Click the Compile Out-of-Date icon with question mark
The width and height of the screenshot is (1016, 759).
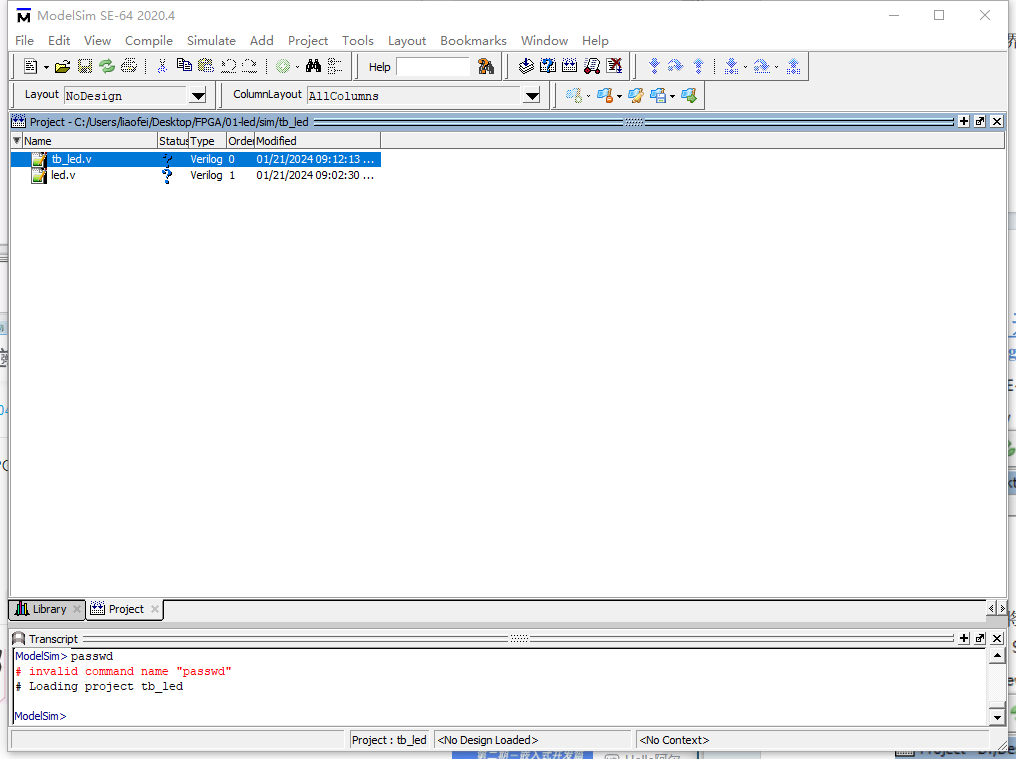[548, 66]
